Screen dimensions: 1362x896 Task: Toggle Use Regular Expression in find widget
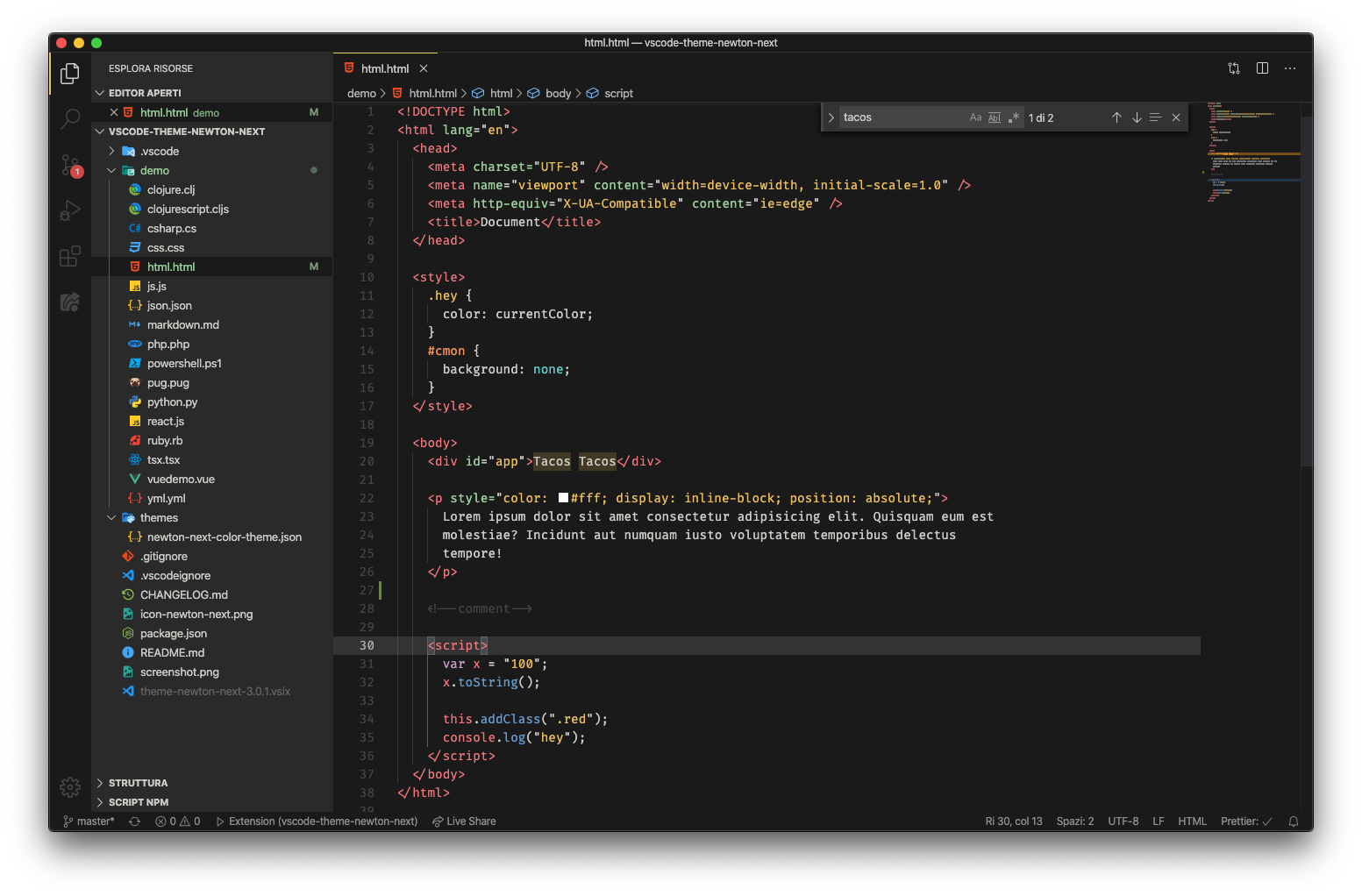[x=1014, y=117]
